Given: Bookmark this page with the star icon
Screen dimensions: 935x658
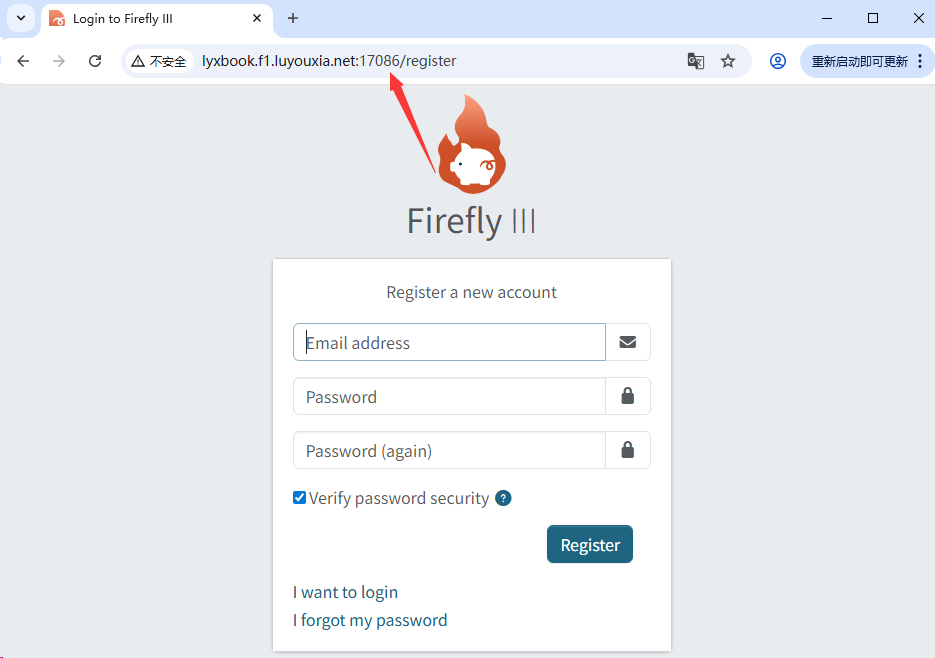Looking at the screenshot, I should click(728, 61).
